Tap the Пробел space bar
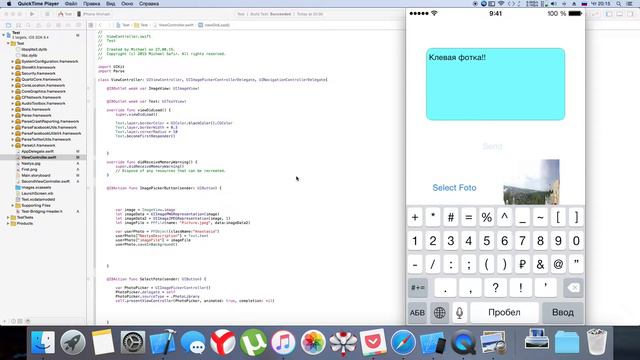The height and width of the screenshot is (360, 640). click(x=504, y=313)
